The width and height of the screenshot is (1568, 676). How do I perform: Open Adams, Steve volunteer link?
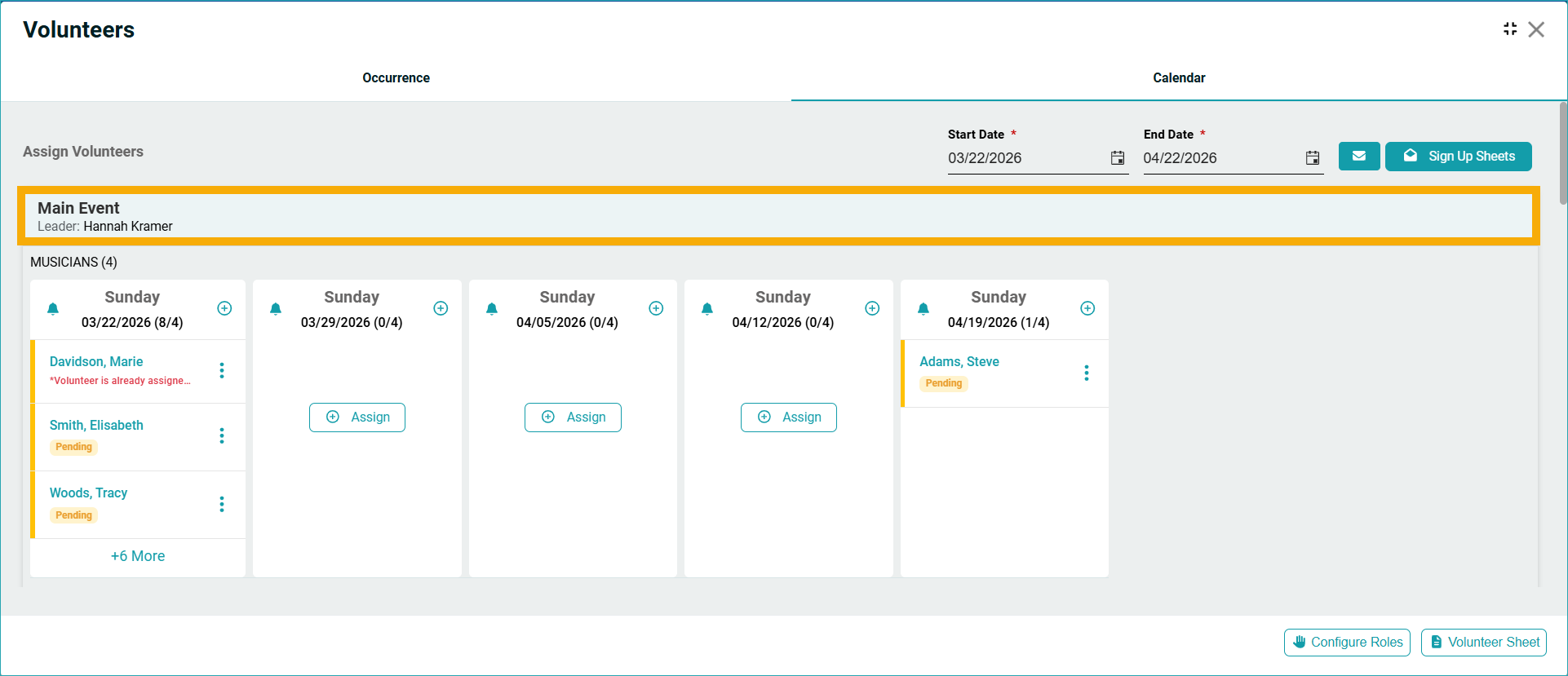(x=959, y=362)
